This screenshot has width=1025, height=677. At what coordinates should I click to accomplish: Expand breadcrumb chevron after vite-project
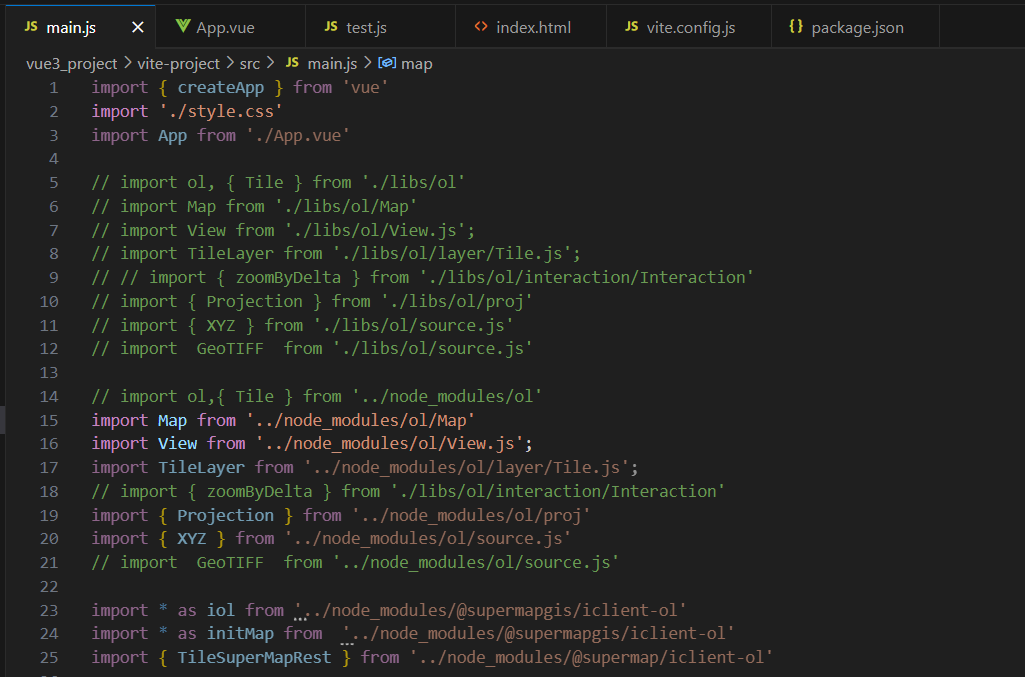point(230,63)
